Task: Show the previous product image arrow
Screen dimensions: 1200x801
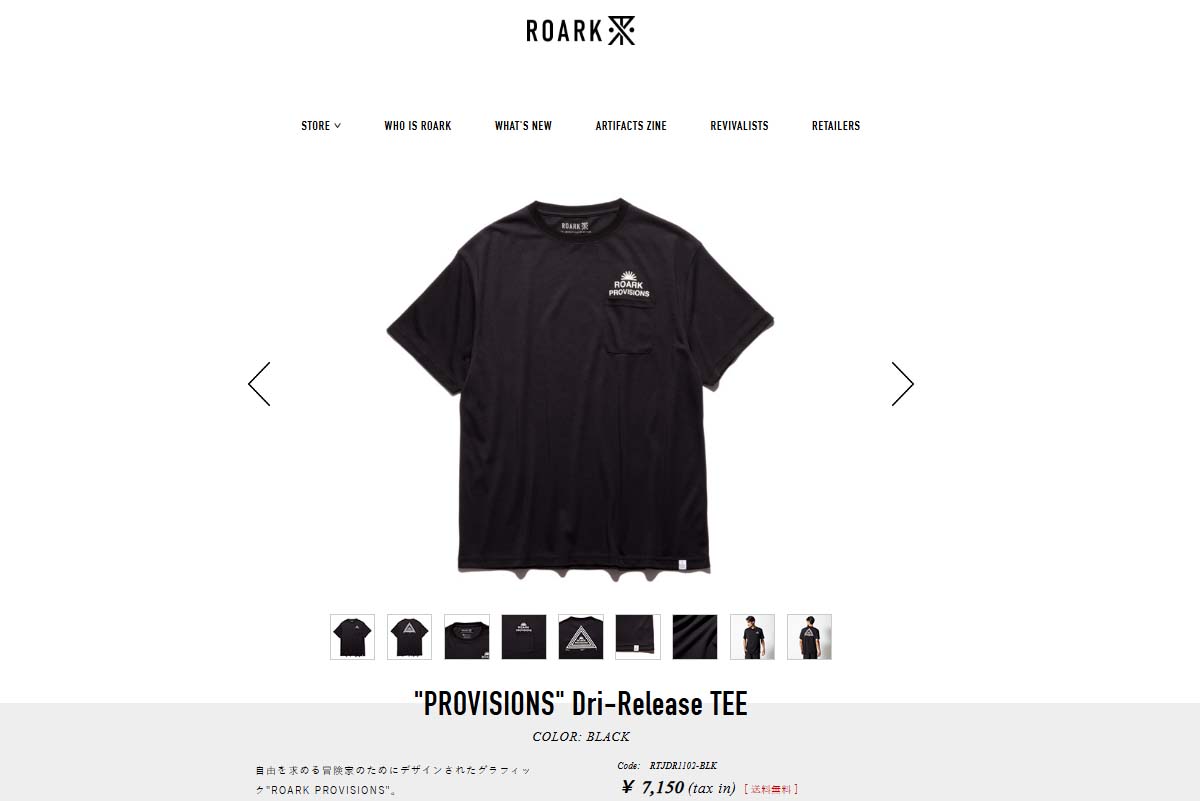Action: (259, 384)
